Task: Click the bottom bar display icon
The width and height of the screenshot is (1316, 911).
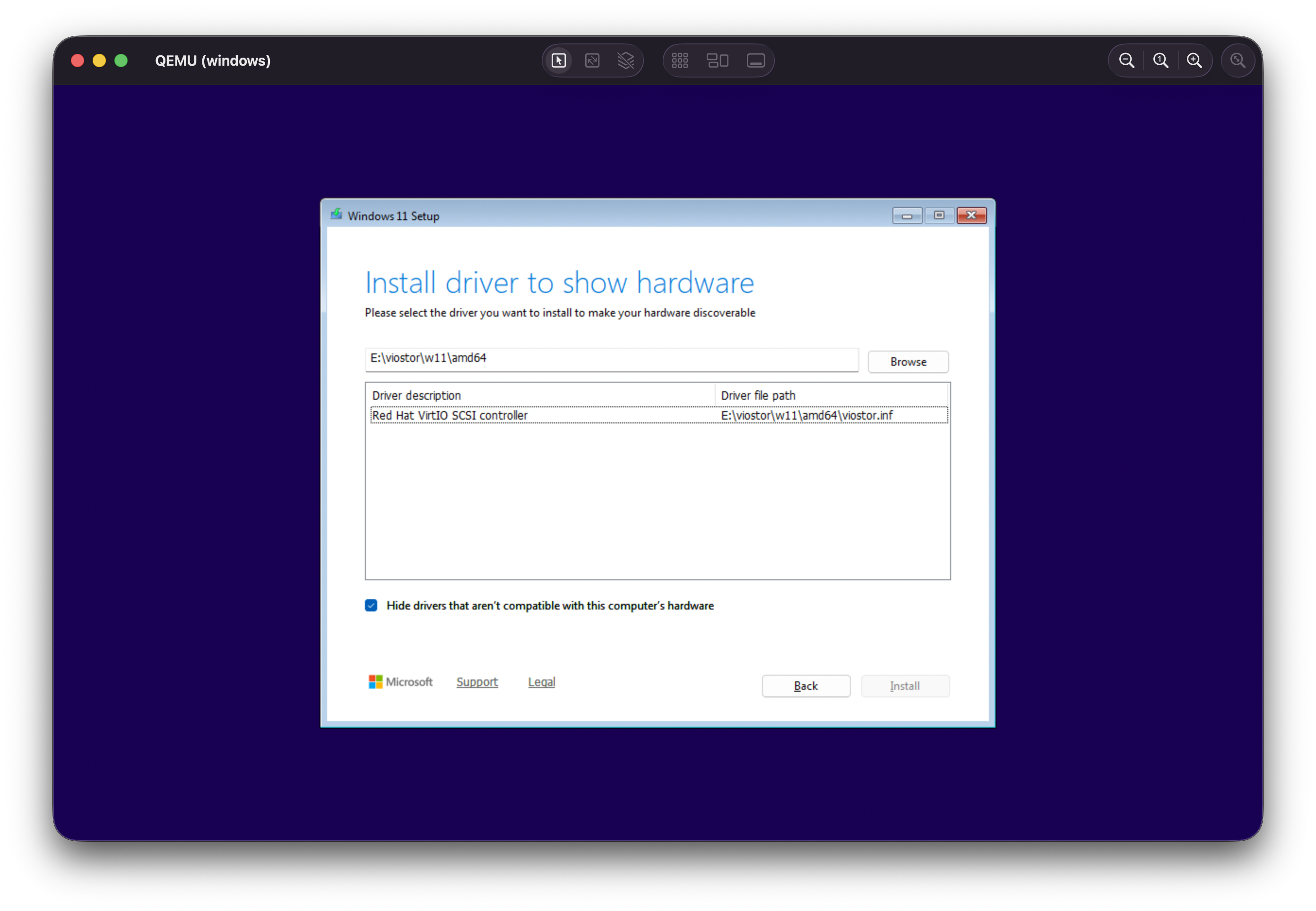Action: [x=755, y=60]
